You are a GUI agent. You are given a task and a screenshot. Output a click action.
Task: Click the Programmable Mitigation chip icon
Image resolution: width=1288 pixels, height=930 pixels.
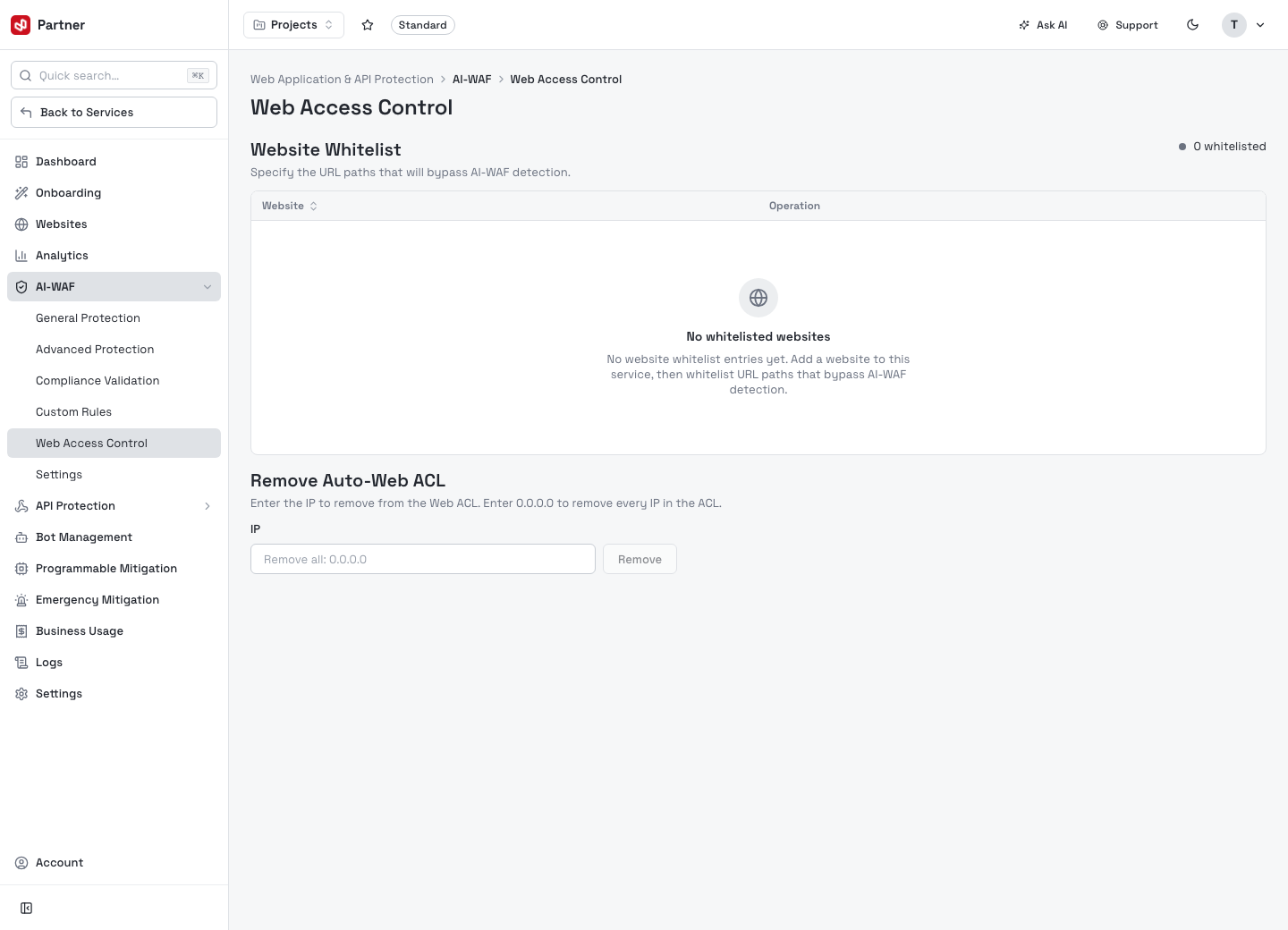pos(21,569)
